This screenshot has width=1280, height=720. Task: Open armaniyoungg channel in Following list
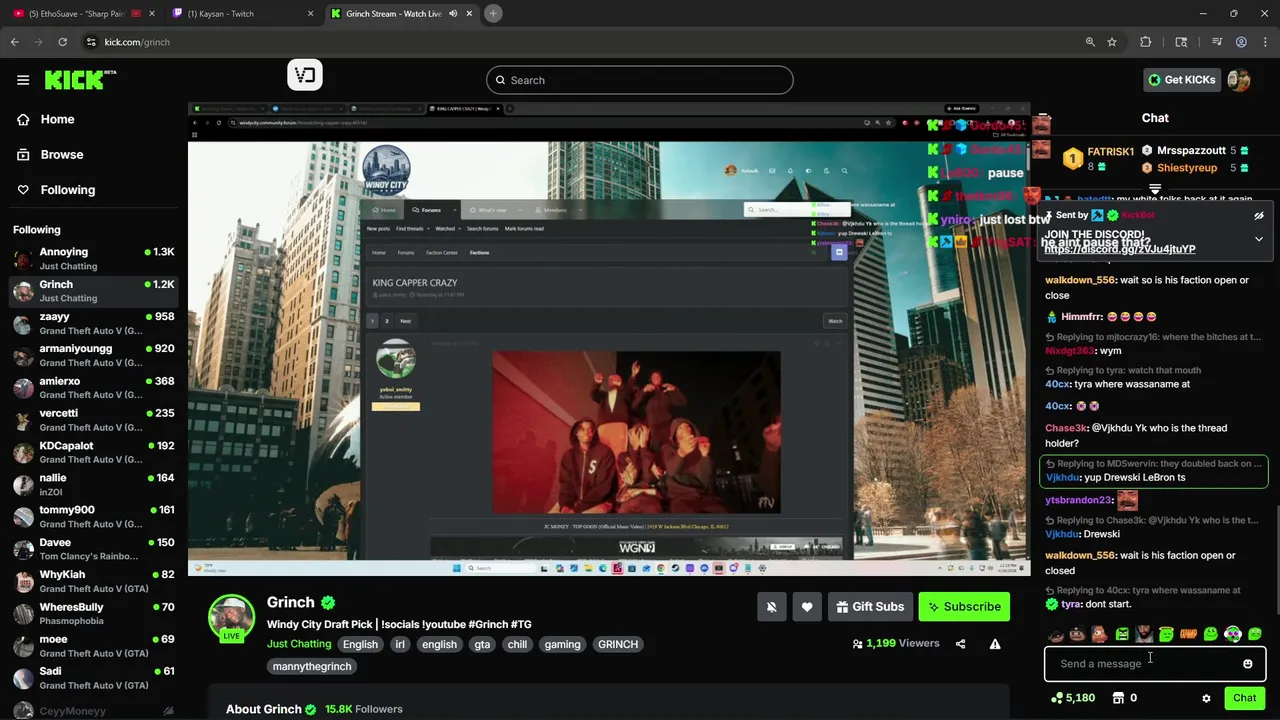93,355
